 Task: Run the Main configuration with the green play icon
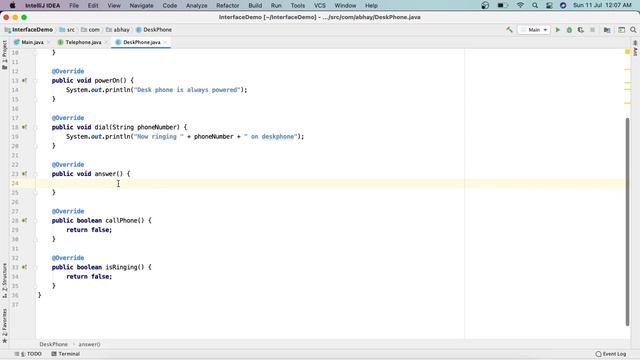point(558,30)
